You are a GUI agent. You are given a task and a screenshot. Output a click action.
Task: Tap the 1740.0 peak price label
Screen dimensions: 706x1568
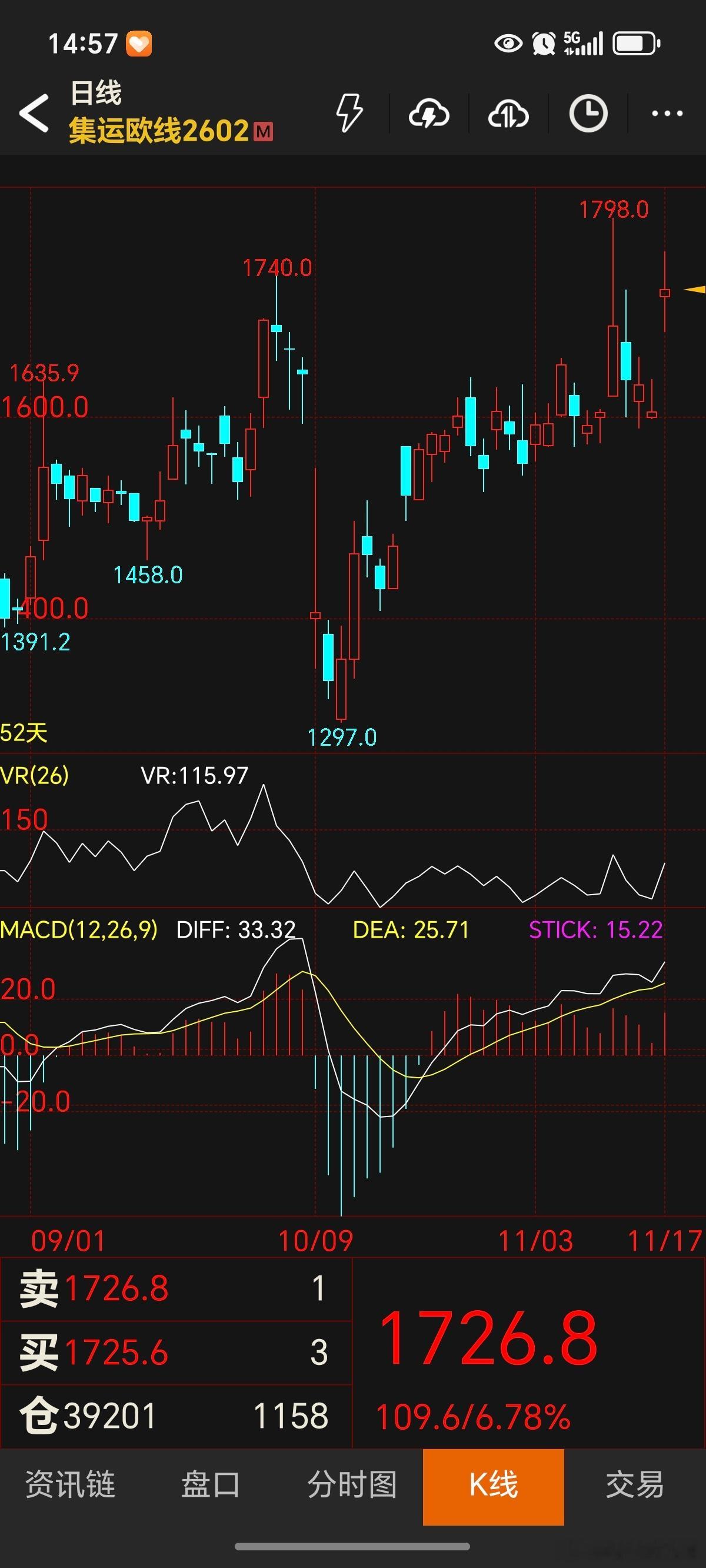pos(278,268)
